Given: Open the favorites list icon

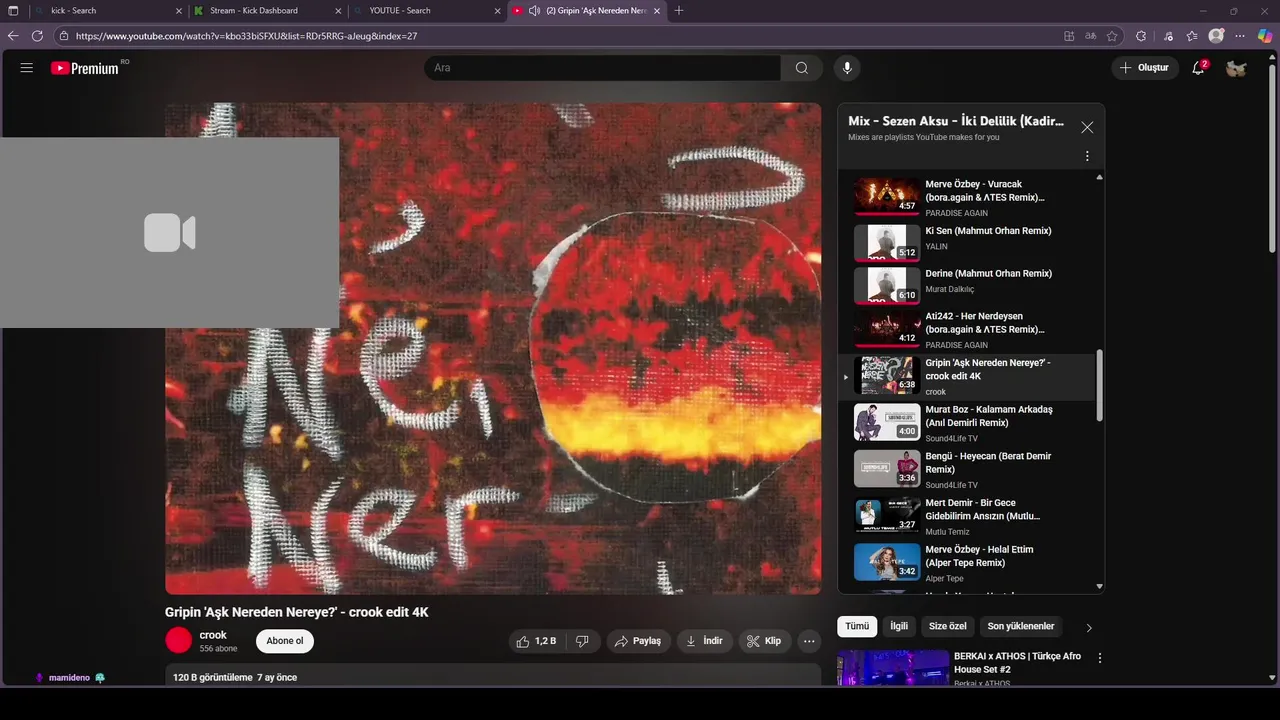Looking at the screenshot, I should click(1192, 36).
